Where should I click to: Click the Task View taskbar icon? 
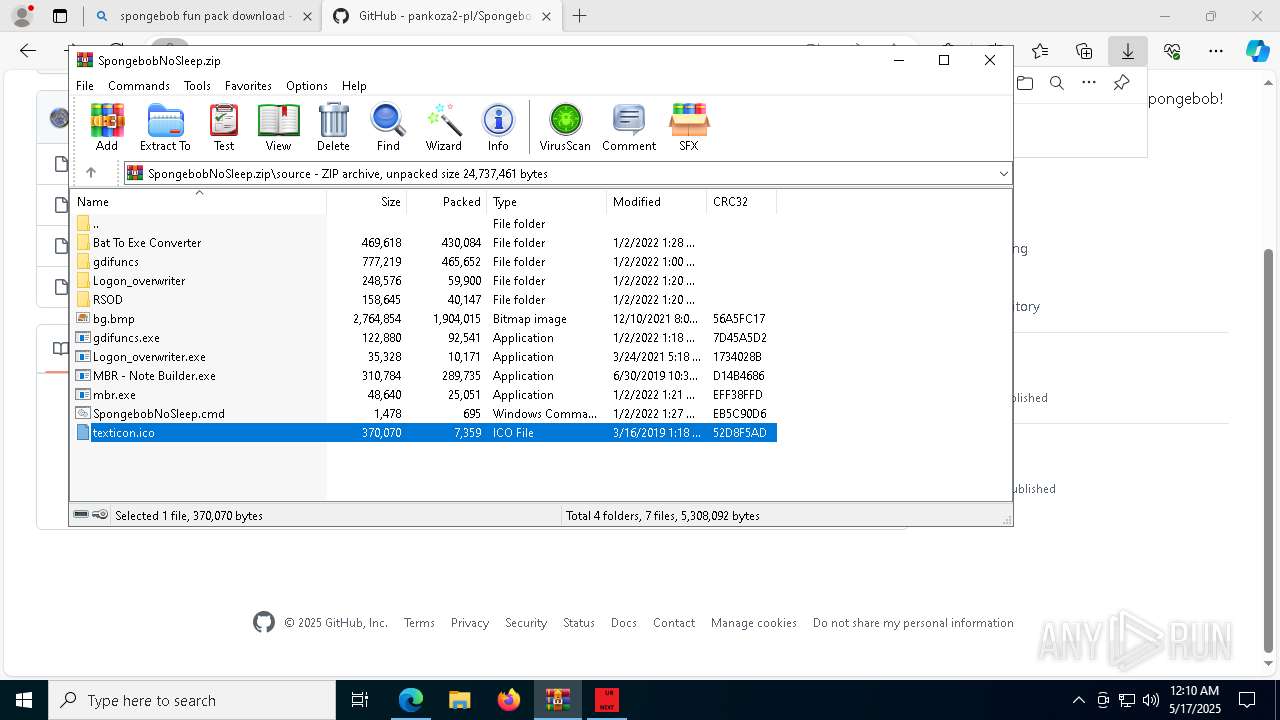point(360,700)
